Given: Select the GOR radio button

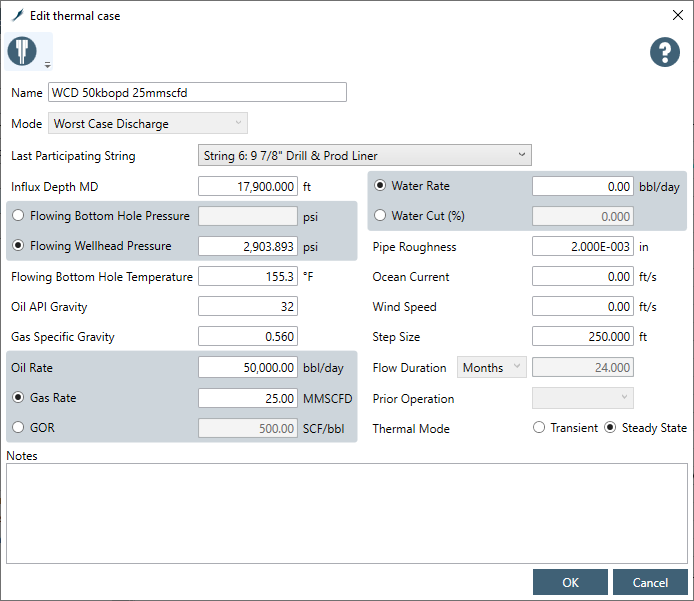Looking at the screenshot, I should click(18, 428).
